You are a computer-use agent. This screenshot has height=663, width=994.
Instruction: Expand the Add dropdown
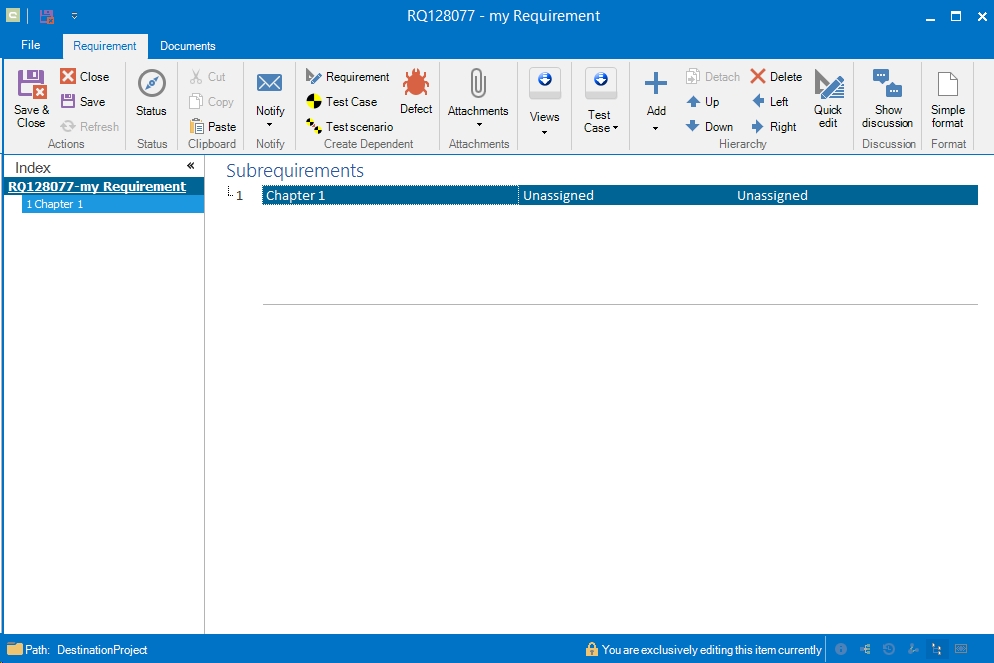[x=656, y=128]
